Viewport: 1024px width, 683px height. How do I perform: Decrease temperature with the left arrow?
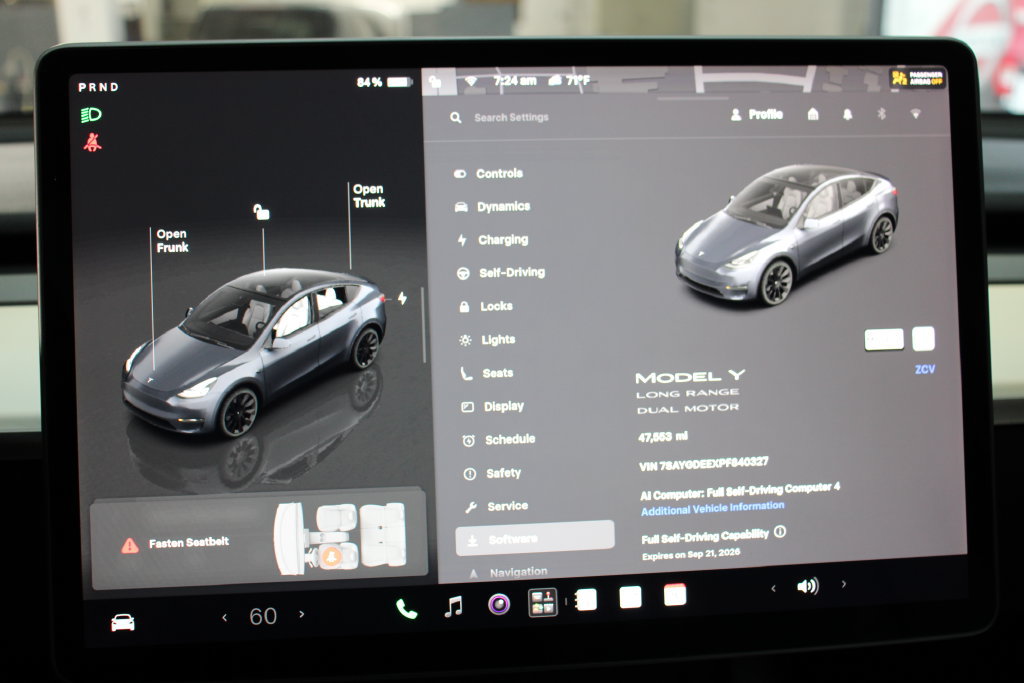tap(225, 617)
